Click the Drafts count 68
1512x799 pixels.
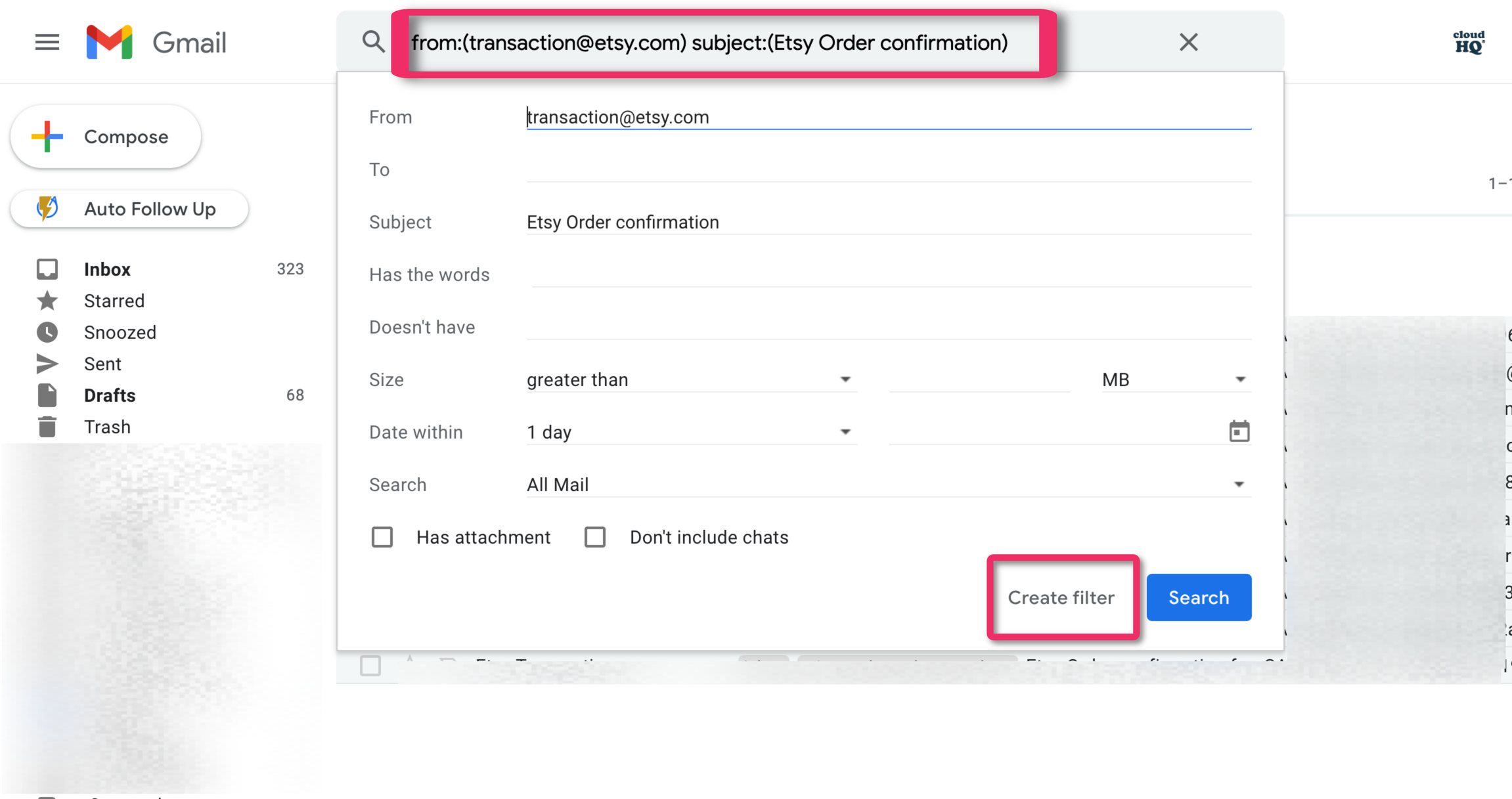tap(295, 395)
